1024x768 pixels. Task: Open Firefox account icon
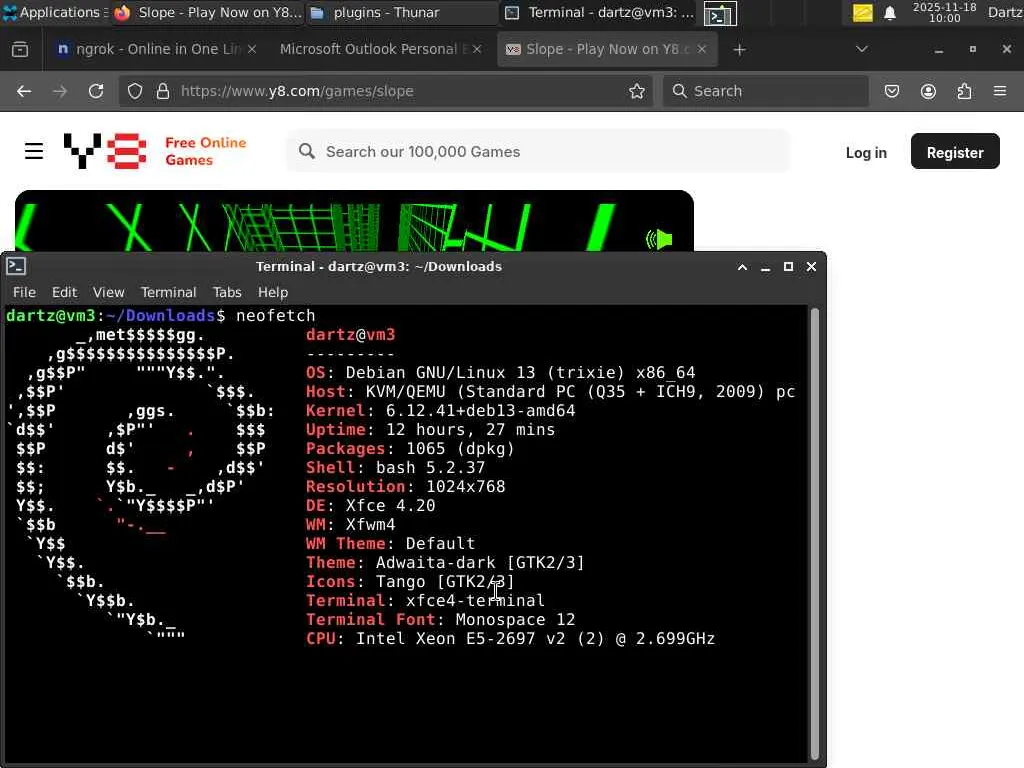pyautogui.click(x=928, y=91)
